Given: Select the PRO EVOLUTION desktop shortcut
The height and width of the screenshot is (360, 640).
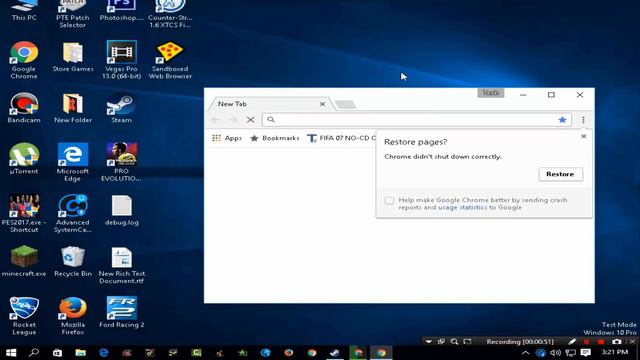Looking at the screenshot, I should [122, 162].
